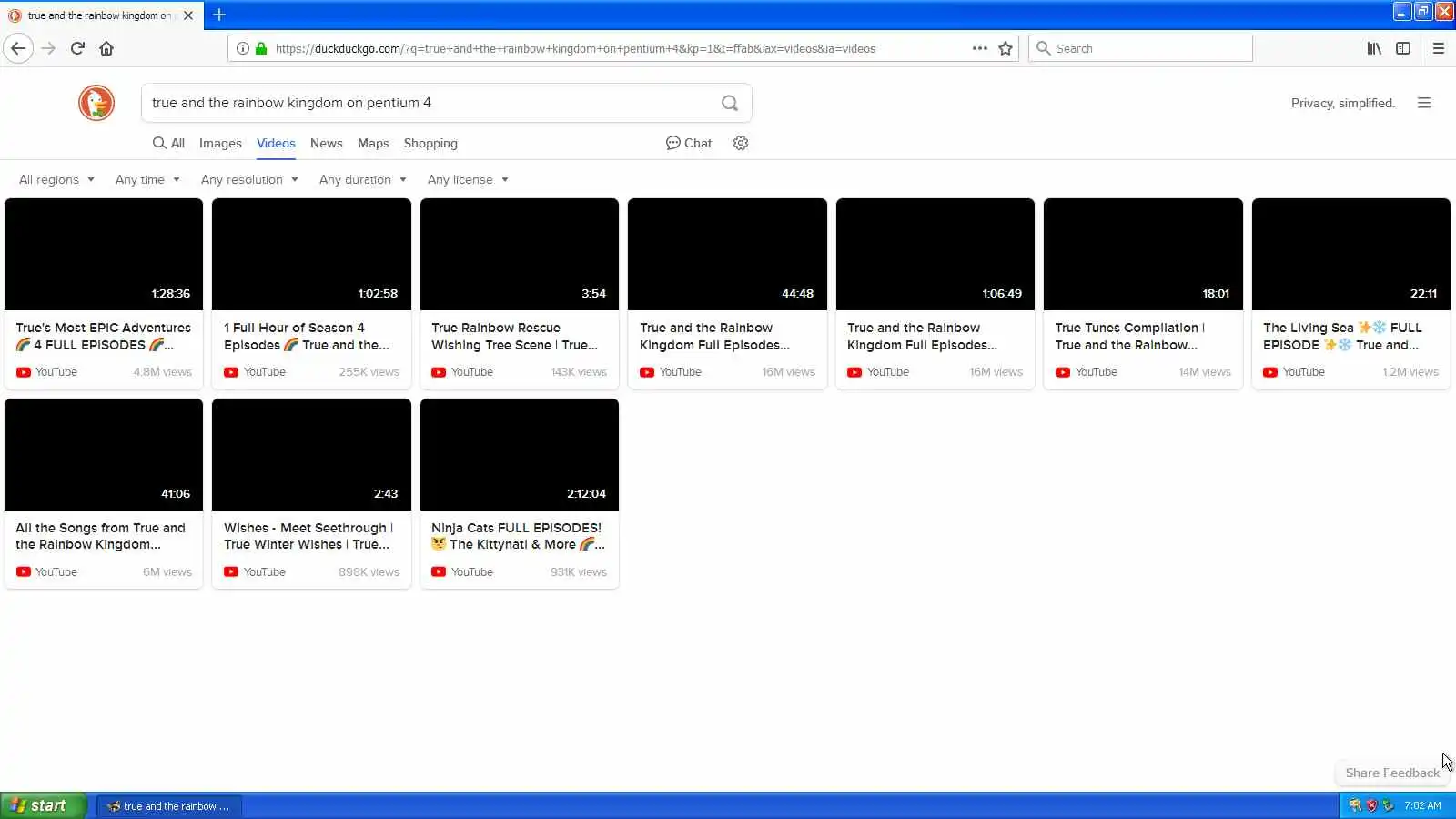This screenshot has height=819, width=1456.
Task: Click the Firefox address bar URL
Action: [575, 48]
